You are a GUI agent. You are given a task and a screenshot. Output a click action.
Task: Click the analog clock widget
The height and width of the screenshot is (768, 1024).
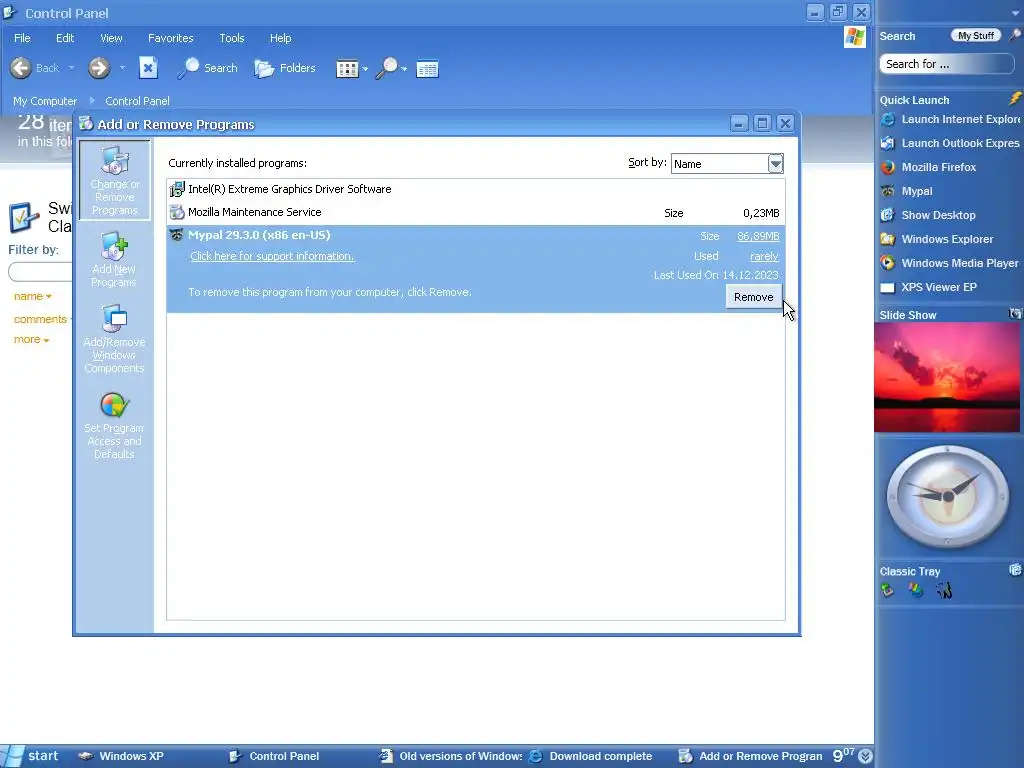pyautogui.click(x=948, y=496)
